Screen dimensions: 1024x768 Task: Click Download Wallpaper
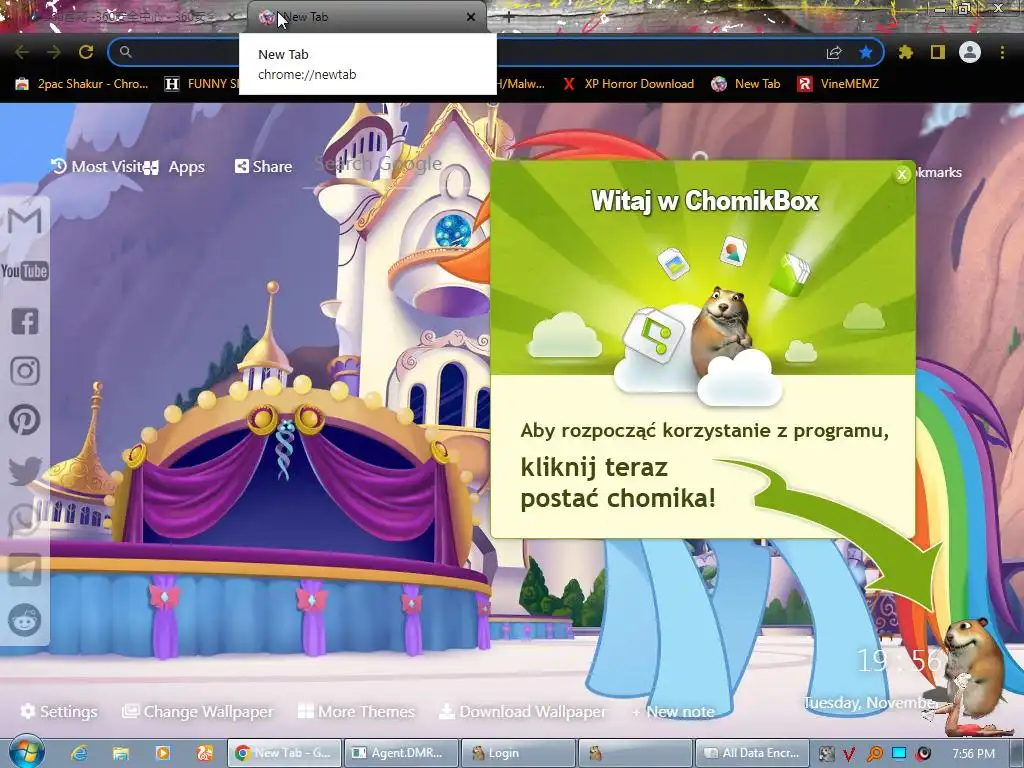tap(522, 711)
